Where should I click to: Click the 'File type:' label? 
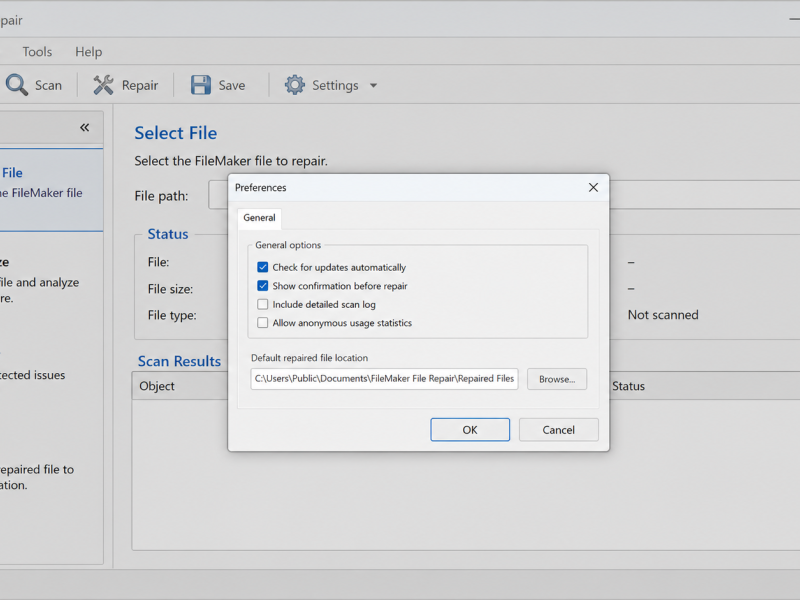[172, 315]
